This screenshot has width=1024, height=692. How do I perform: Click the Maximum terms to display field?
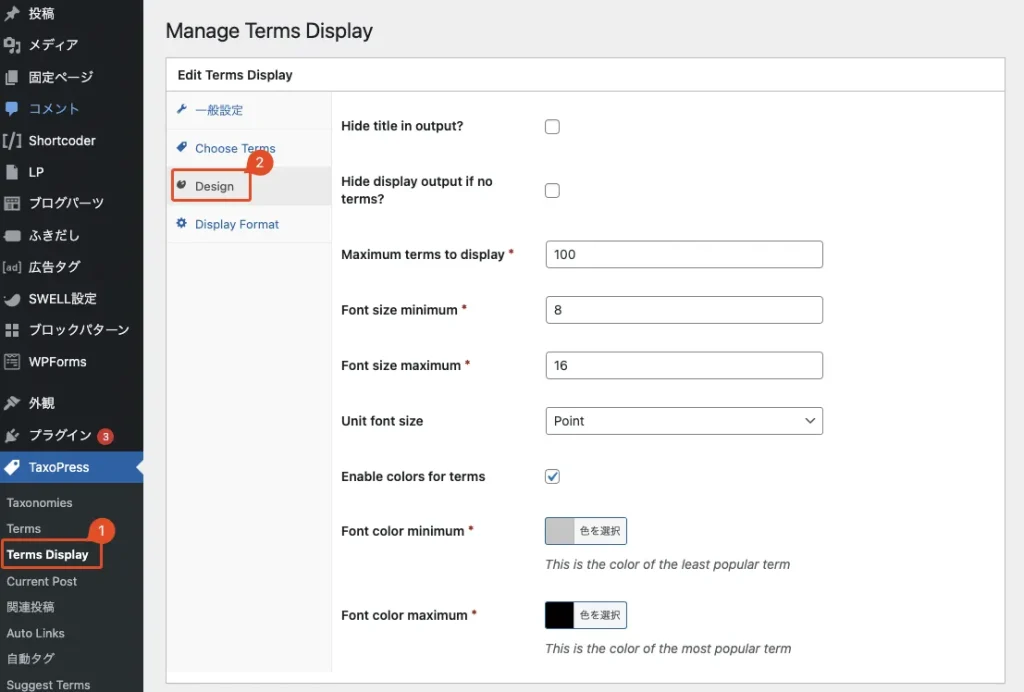point(684,254)
